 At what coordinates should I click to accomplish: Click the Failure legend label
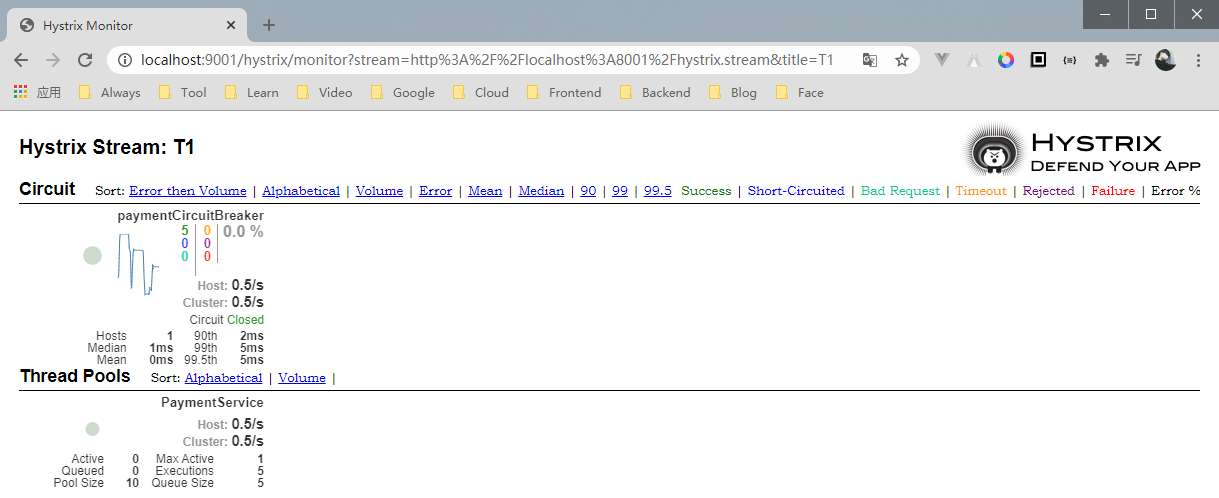pyautogui.click(x=1113, y=191)
